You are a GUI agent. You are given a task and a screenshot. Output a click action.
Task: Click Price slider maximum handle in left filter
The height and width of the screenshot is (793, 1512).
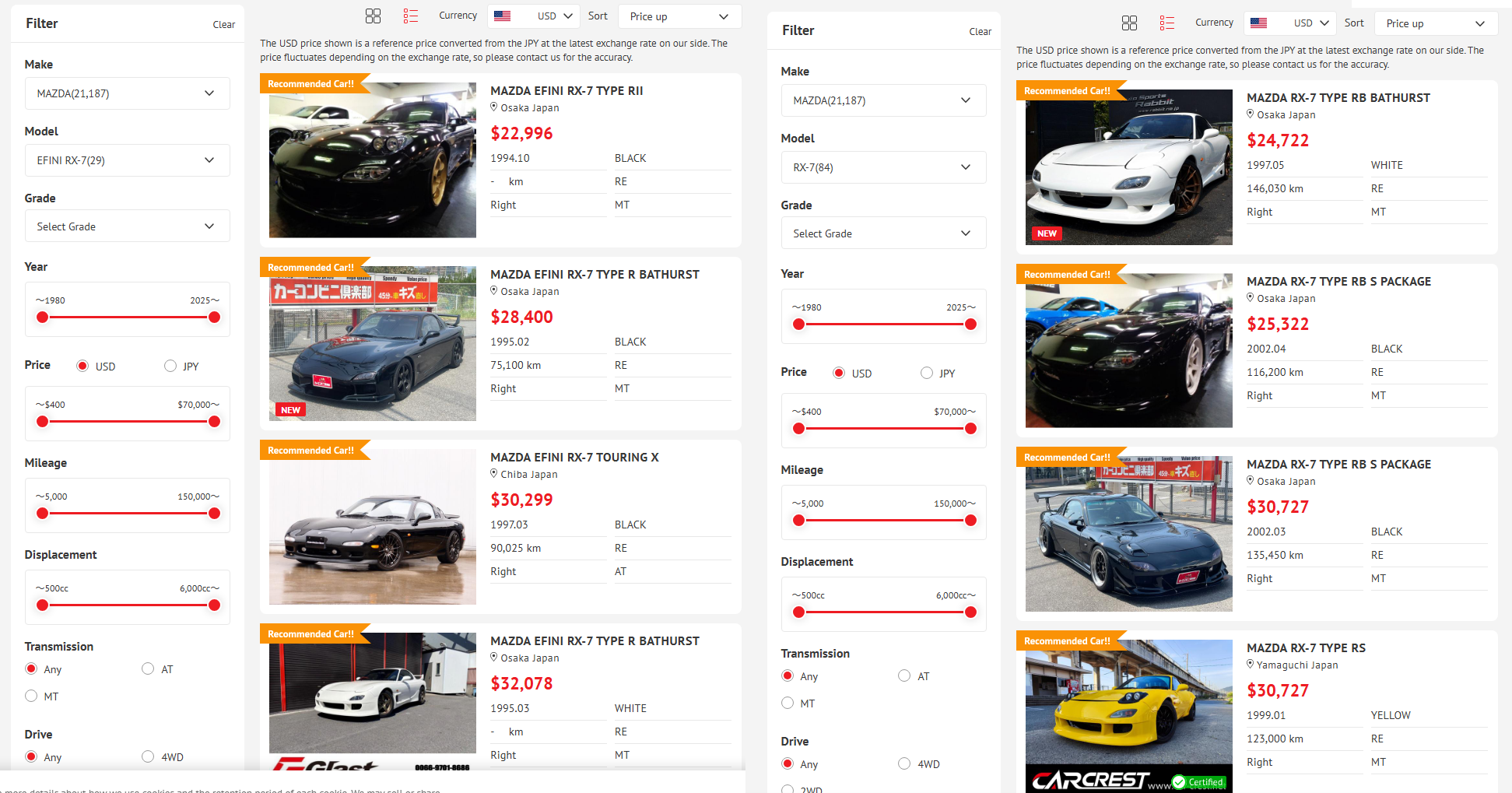pyautogui.click(x=214, y=421)
